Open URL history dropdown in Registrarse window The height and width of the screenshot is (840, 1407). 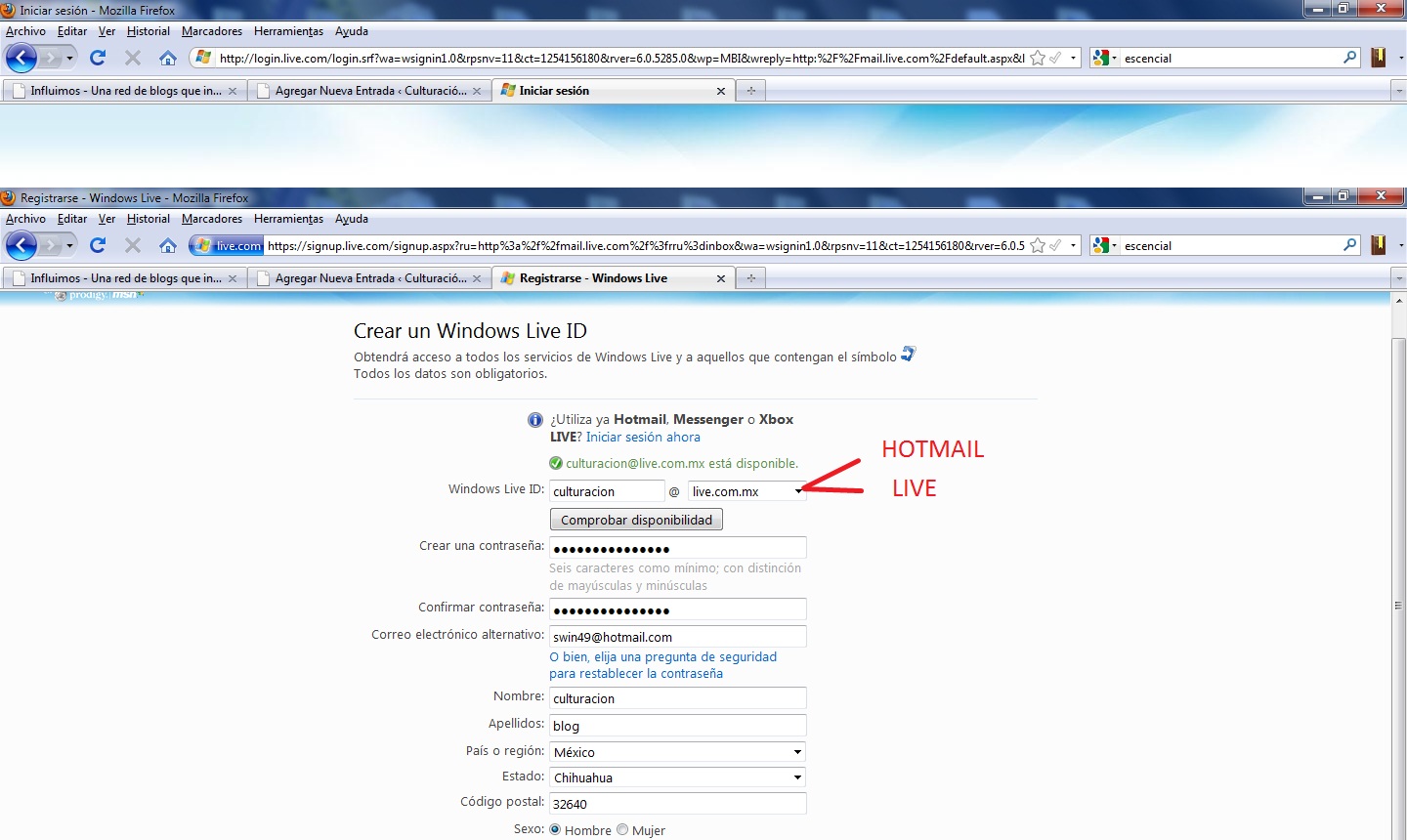pyautogui.click(x=1073, y=246)
